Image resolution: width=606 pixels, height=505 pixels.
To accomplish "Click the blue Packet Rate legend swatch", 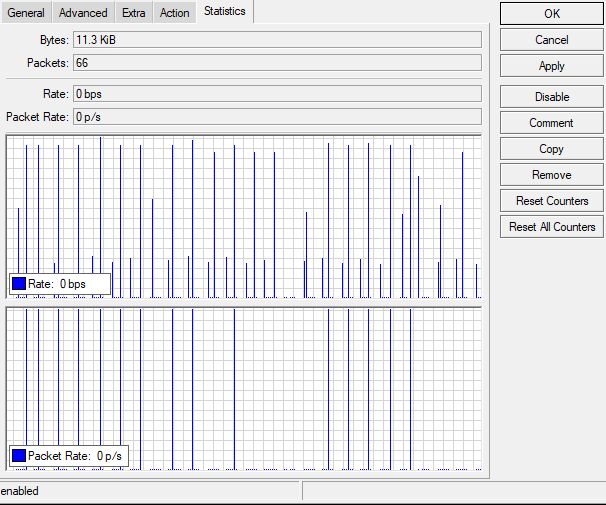I will pos(19,456).
